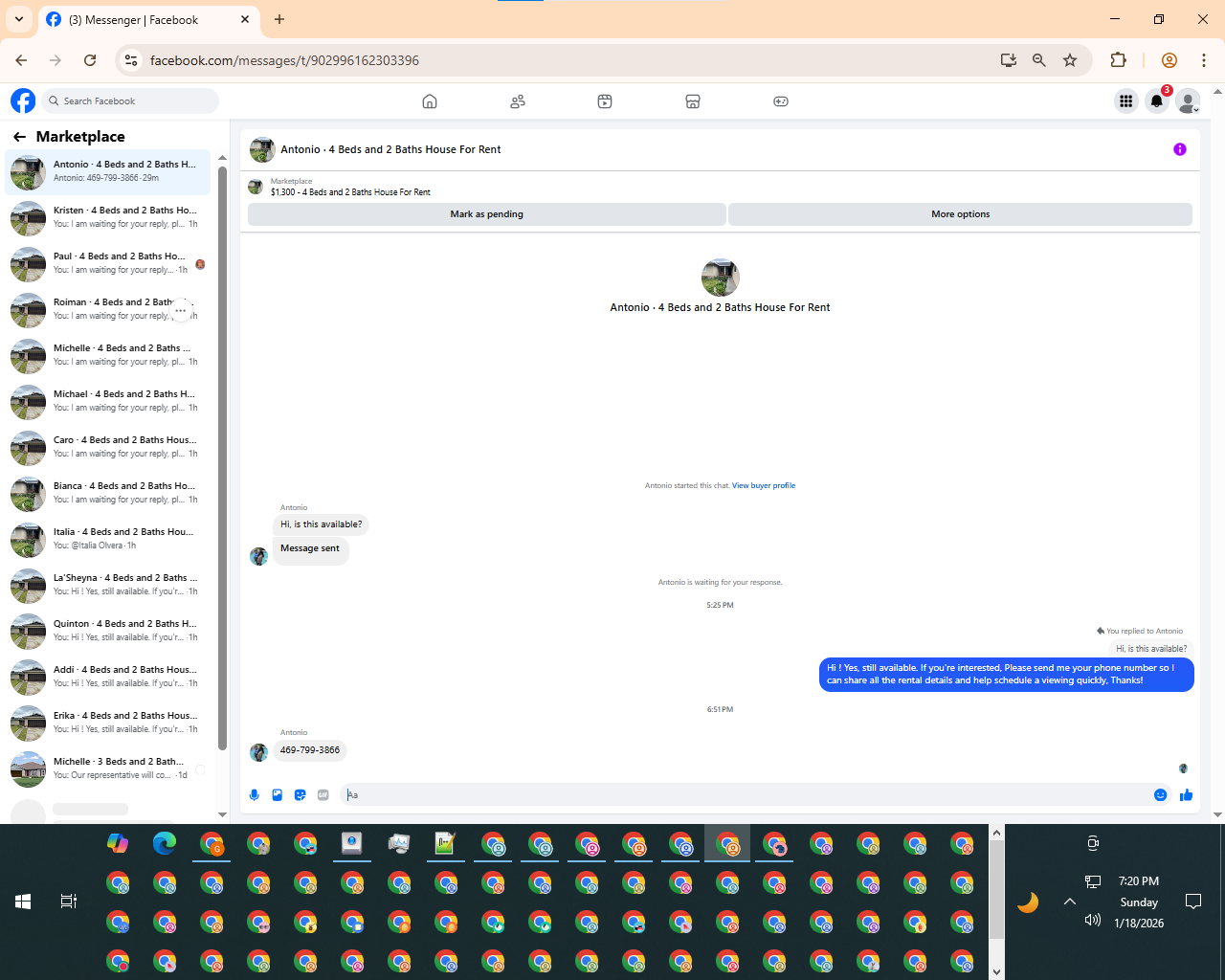Image resolution: width=1225 pixels, height=980 pixels.
Task: Open the Friends icon in top navigation
Action: (518, 101)
